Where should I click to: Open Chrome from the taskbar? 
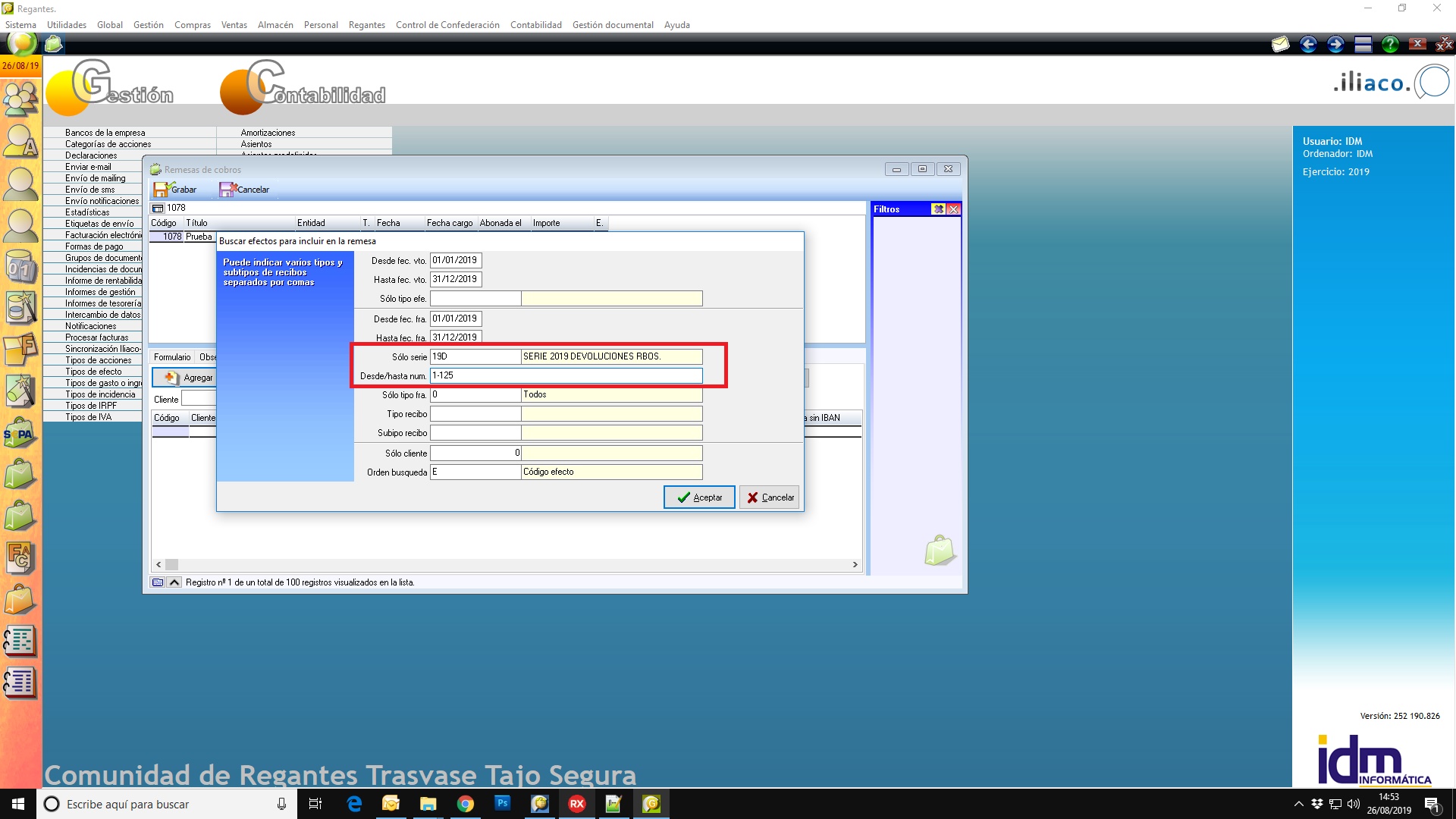click(465, 804)
